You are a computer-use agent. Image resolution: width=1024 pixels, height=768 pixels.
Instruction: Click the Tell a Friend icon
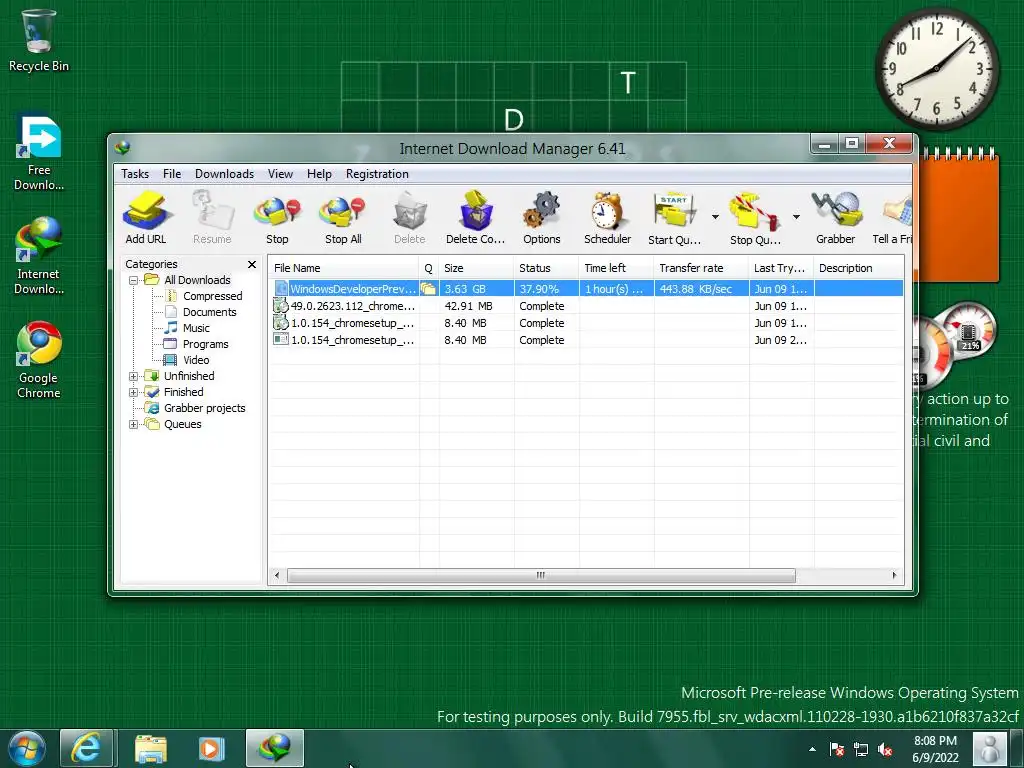pos(893,218)
